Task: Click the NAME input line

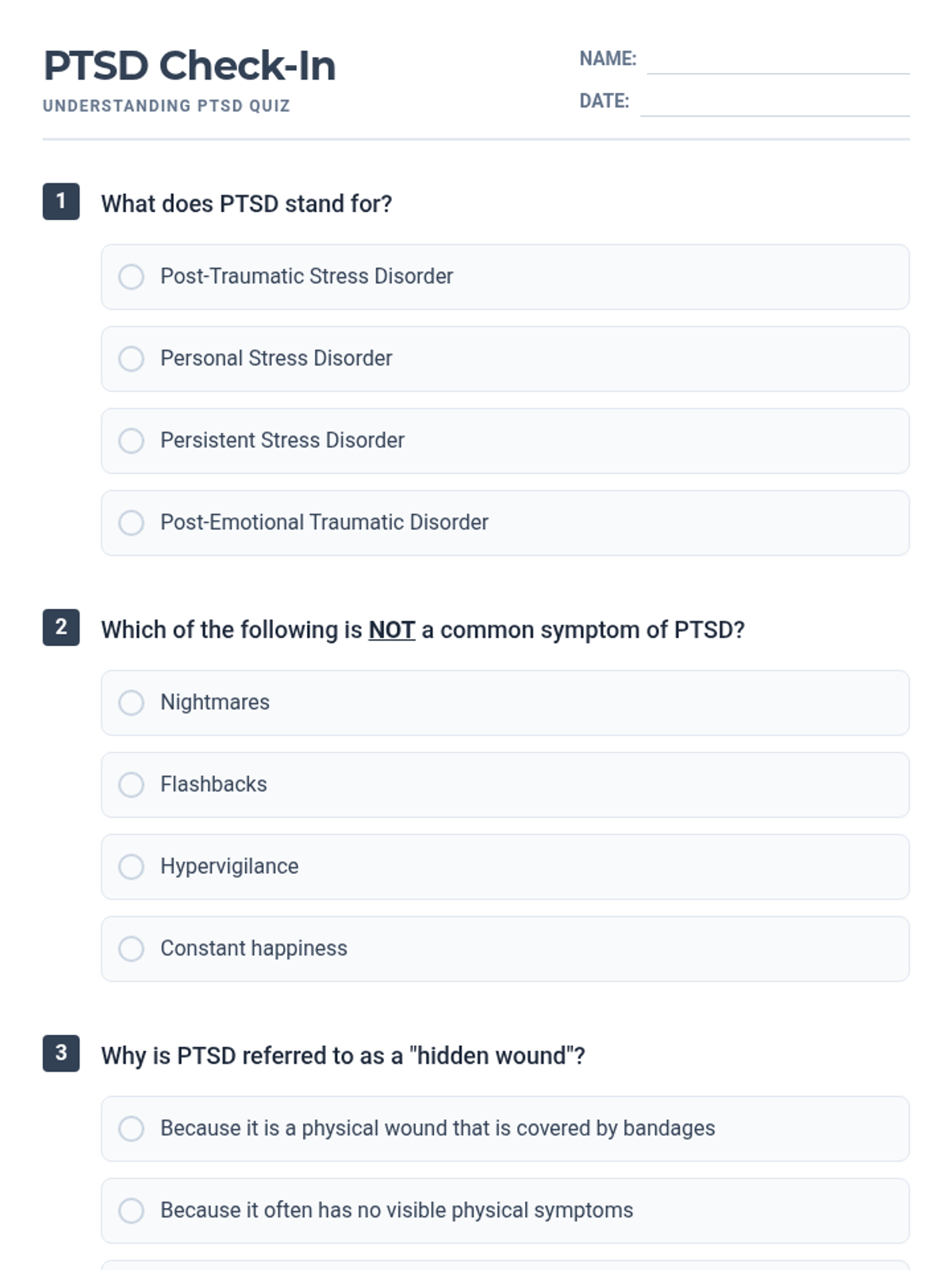Action: (x=777, y=62)
